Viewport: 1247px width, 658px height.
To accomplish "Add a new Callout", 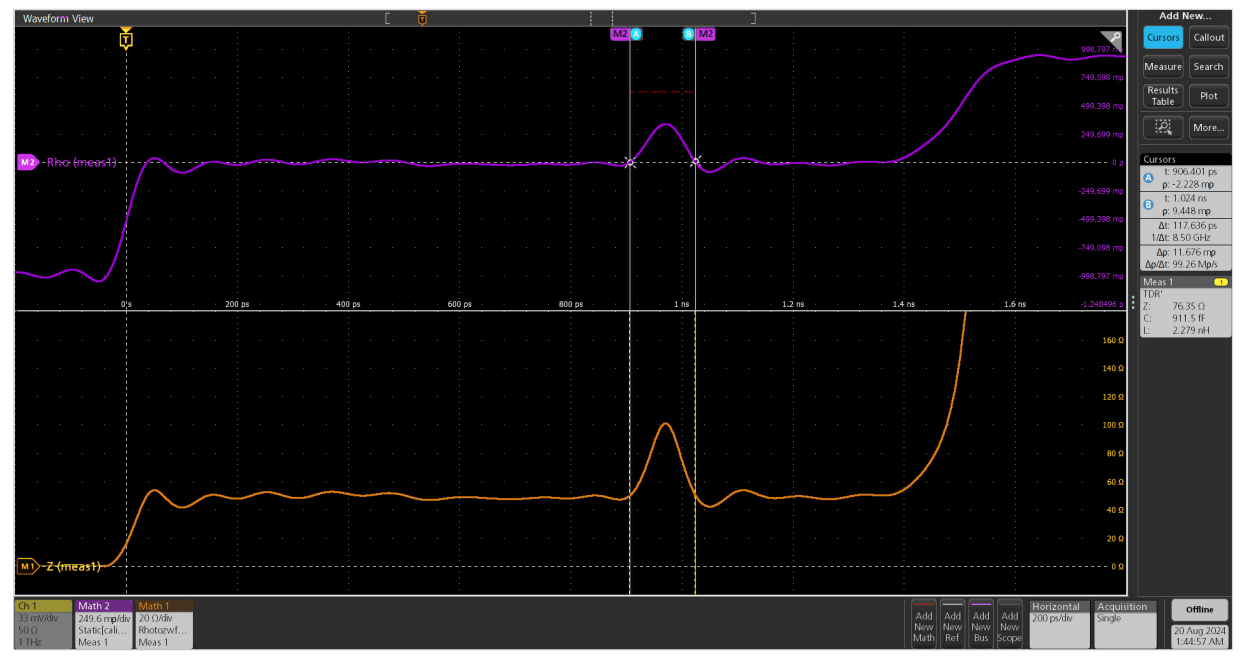I will [x=1209, y=37].
